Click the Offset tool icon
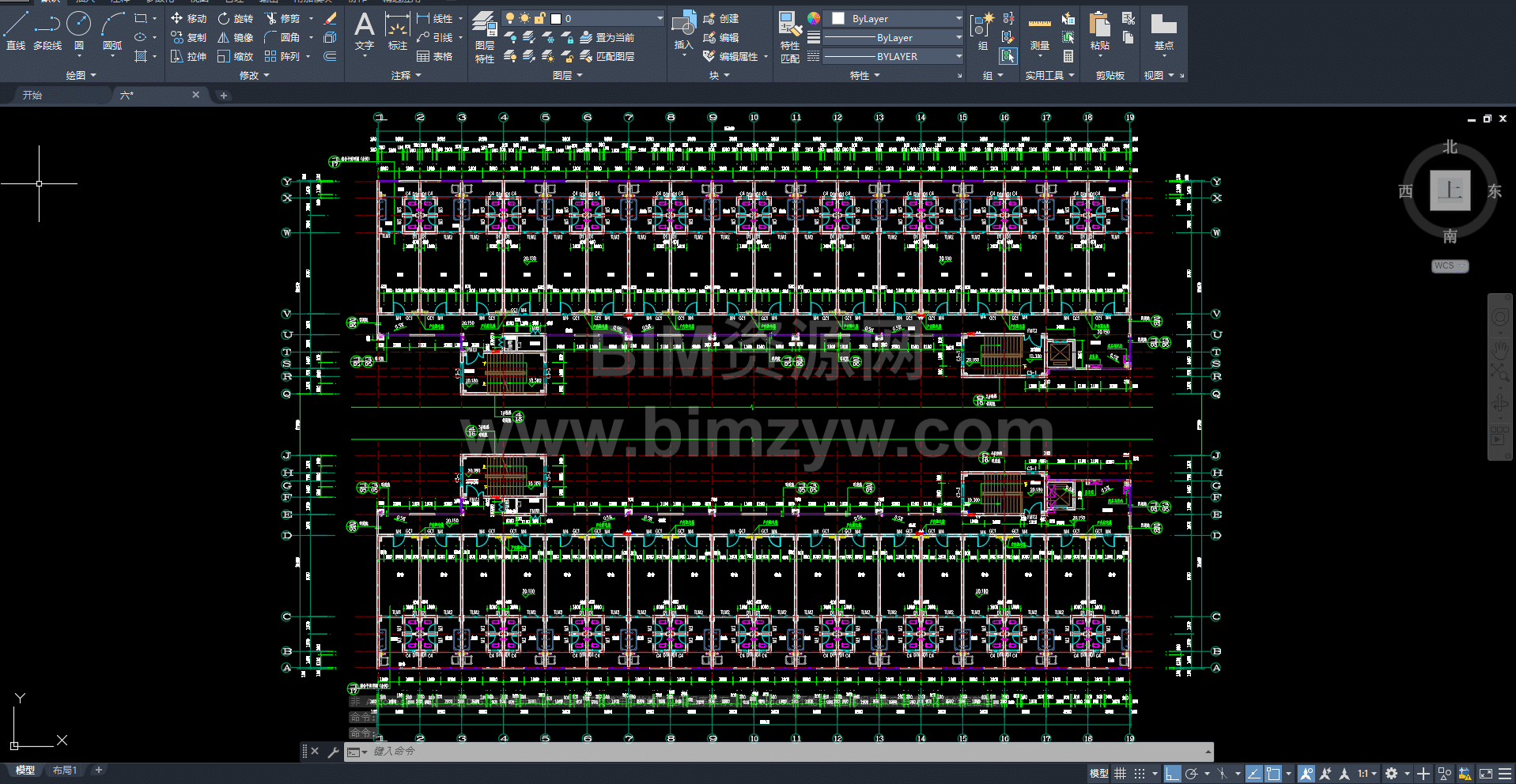 331,56
